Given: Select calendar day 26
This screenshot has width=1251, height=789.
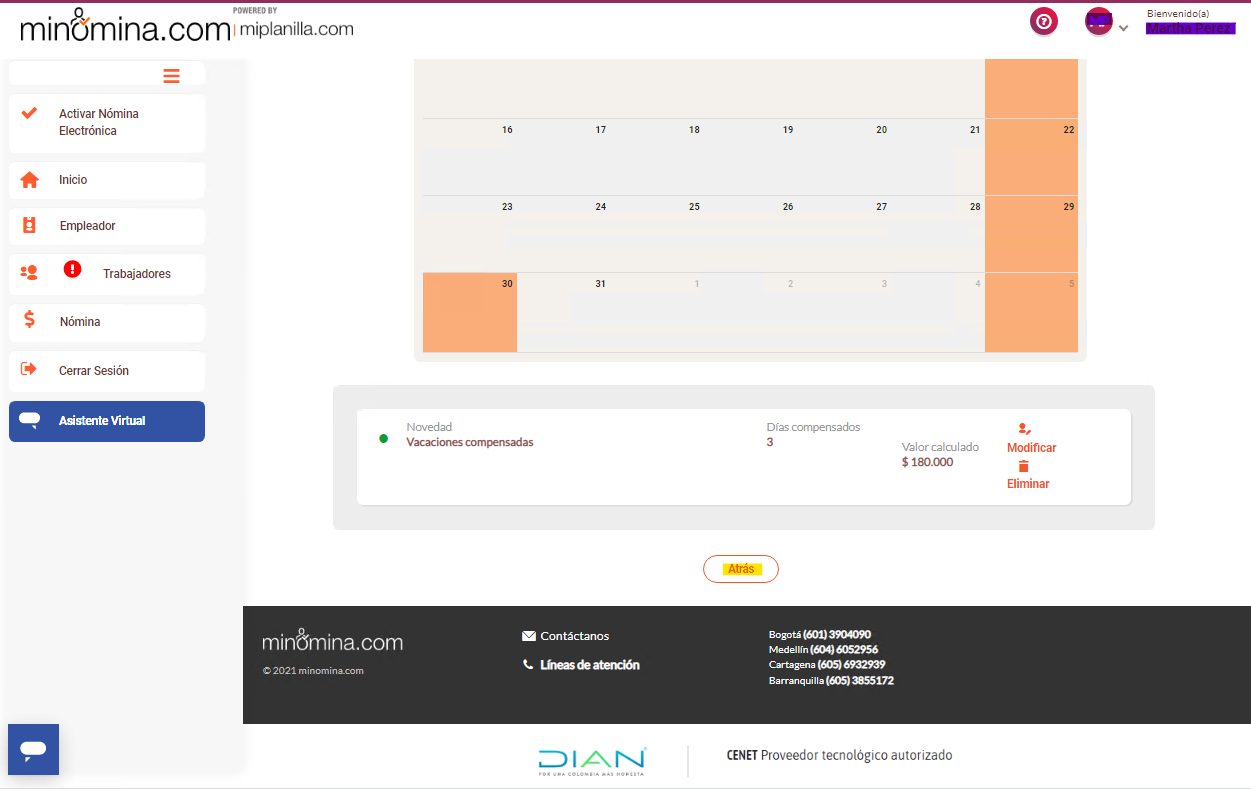Looking at the screenshot, I should tap(751, 234).
